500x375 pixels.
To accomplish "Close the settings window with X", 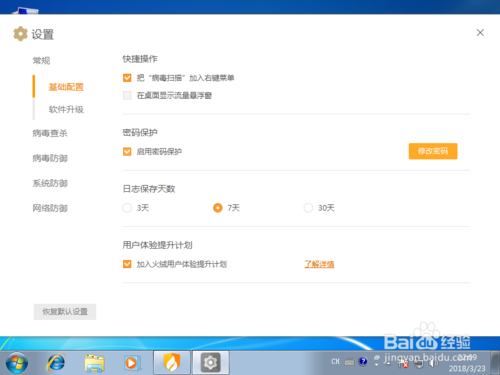I will pyautogui.click(x=480, y=33).
